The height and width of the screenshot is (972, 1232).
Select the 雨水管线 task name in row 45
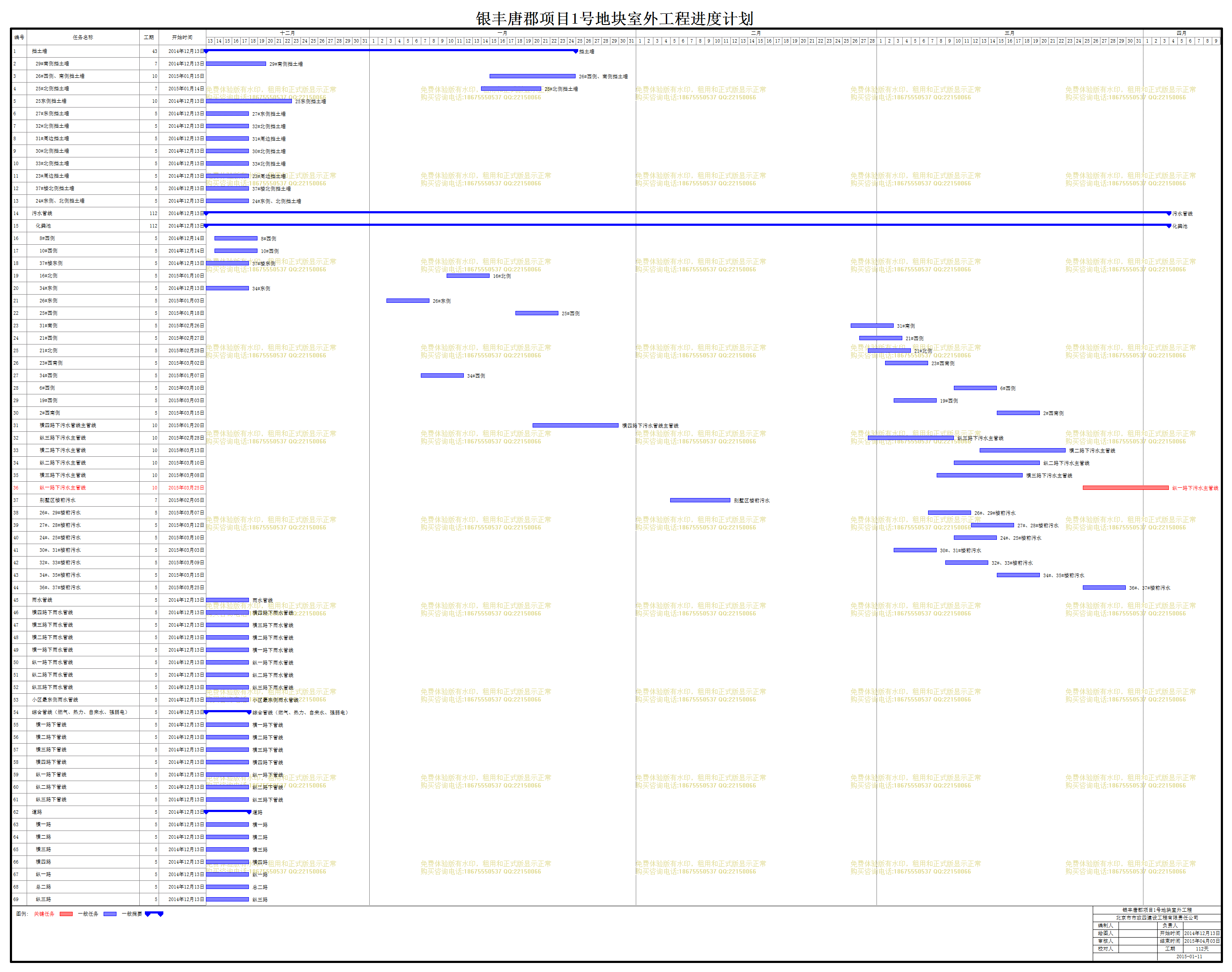click(42, 600)
